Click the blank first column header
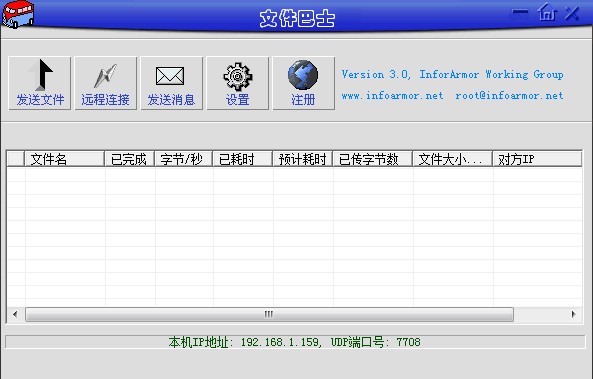 [16, 159]
